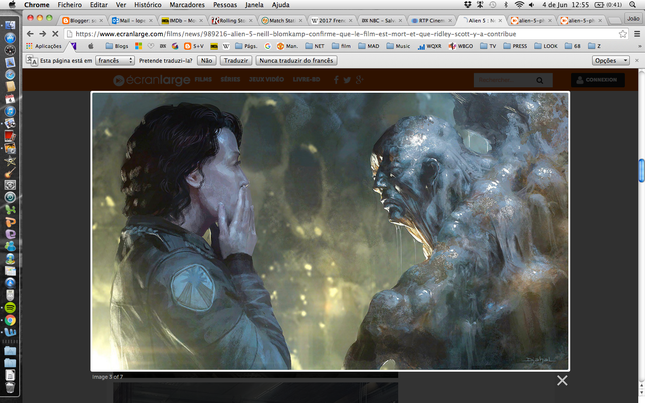Click the search magnifier on écranlarge
The width and height of the screenshot is (645, 403).
pos(540,80)
